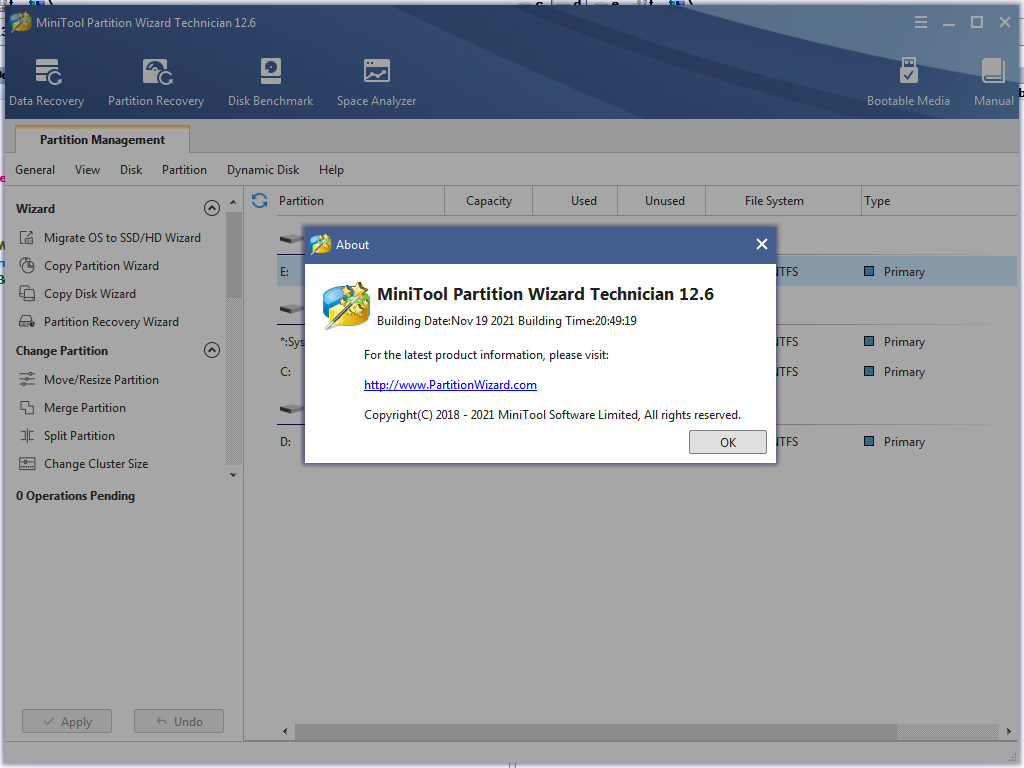Click the horizontal scrollbar thumb

point(596,731)
